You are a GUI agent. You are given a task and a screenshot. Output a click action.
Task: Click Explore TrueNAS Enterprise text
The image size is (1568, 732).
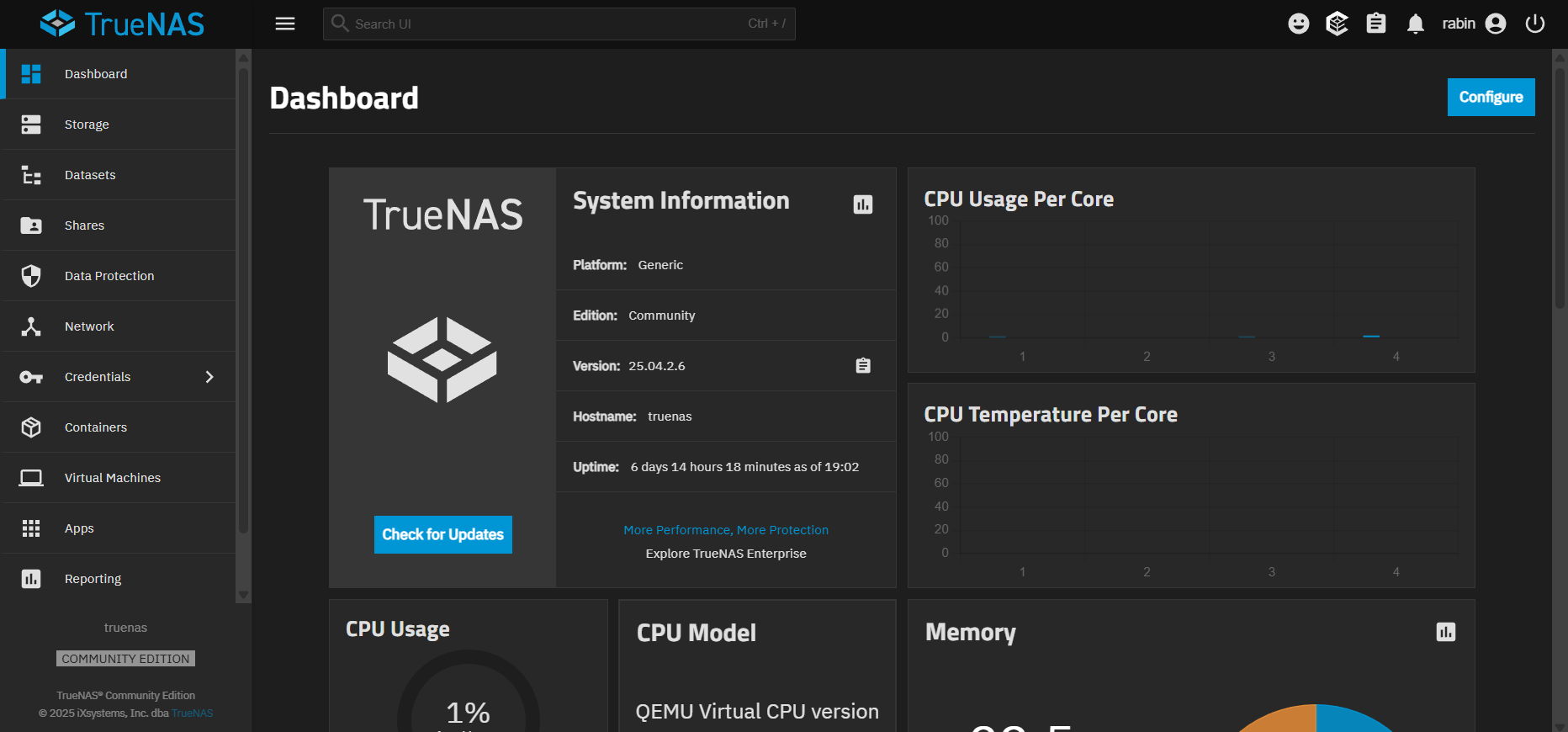pyautogui.click(x=726, y=554)
